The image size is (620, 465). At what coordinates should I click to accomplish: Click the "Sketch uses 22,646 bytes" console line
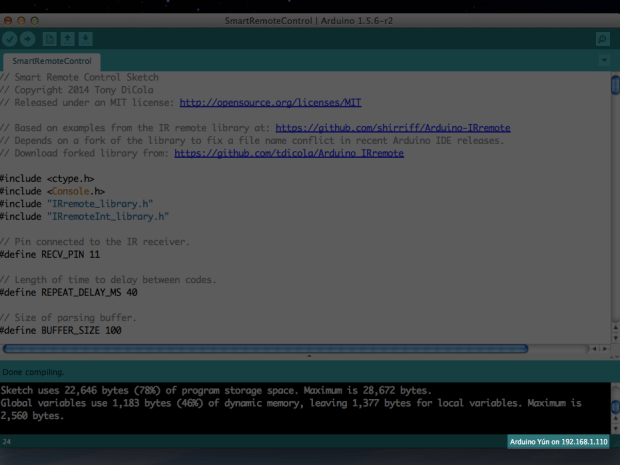click(216, 391)
